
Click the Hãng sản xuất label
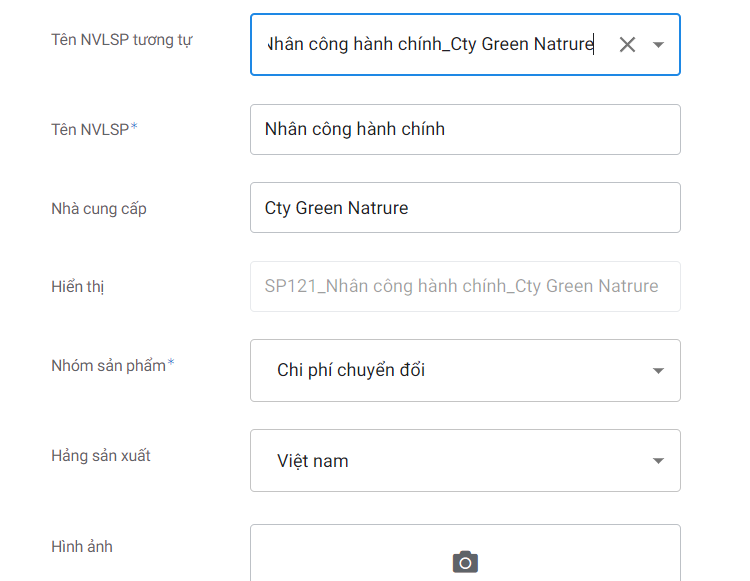click(x=101, y=456)
